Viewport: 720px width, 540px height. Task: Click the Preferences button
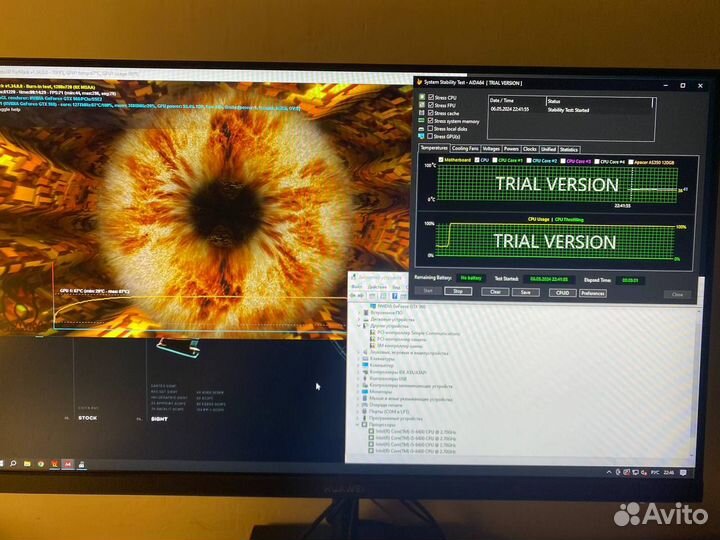tap(593, 292)
